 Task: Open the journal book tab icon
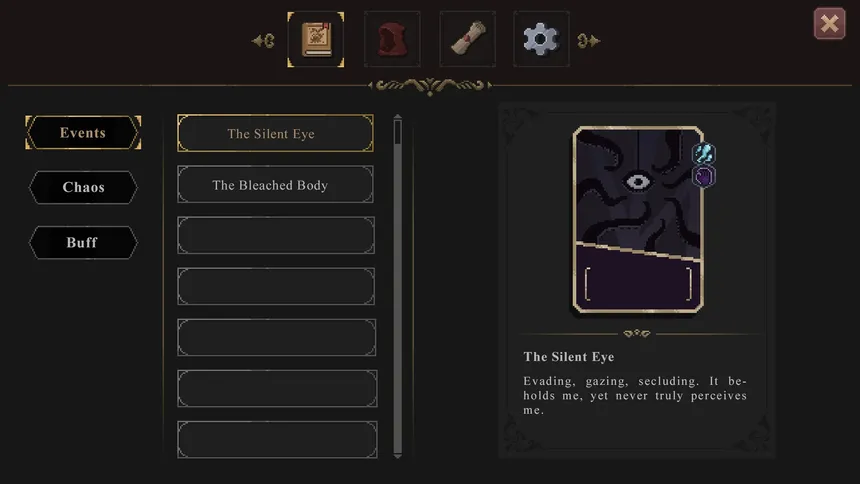316,40
